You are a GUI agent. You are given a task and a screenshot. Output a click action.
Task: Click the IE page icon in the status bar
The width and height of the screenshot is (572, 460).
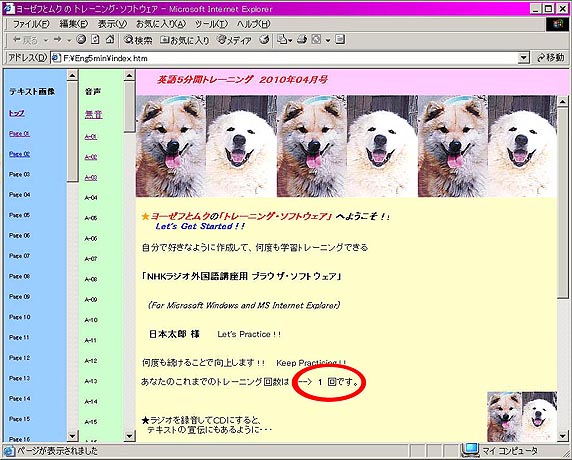(x=9, y=451)
